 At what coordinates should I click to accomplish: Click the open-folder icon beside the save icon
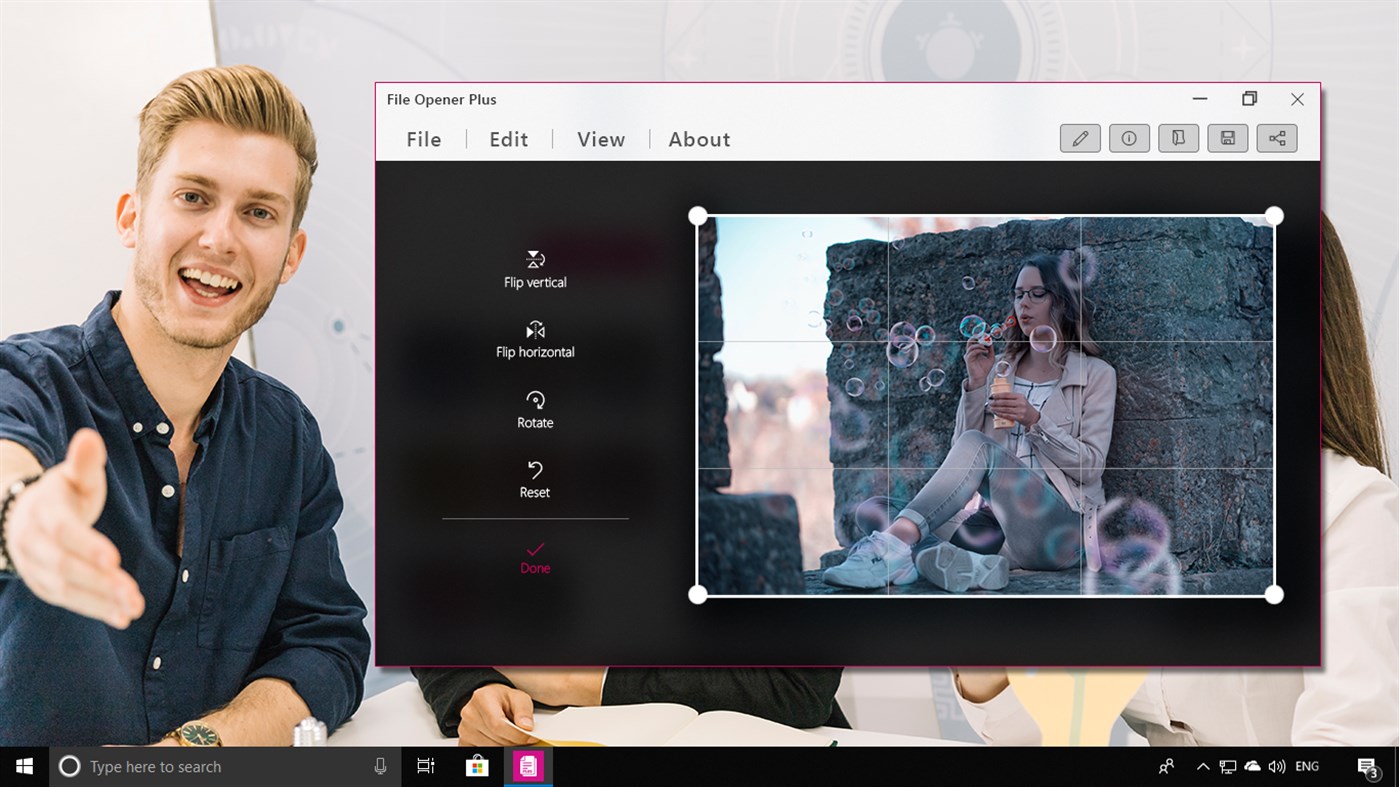[1178, 138]
